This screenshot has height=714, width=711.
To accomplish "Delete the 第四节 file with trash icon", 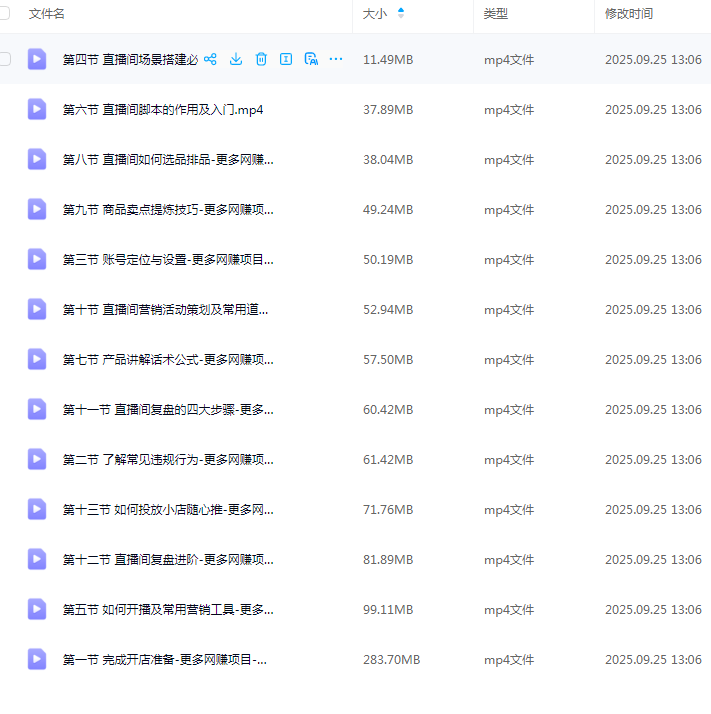I will tap(261, 59).
